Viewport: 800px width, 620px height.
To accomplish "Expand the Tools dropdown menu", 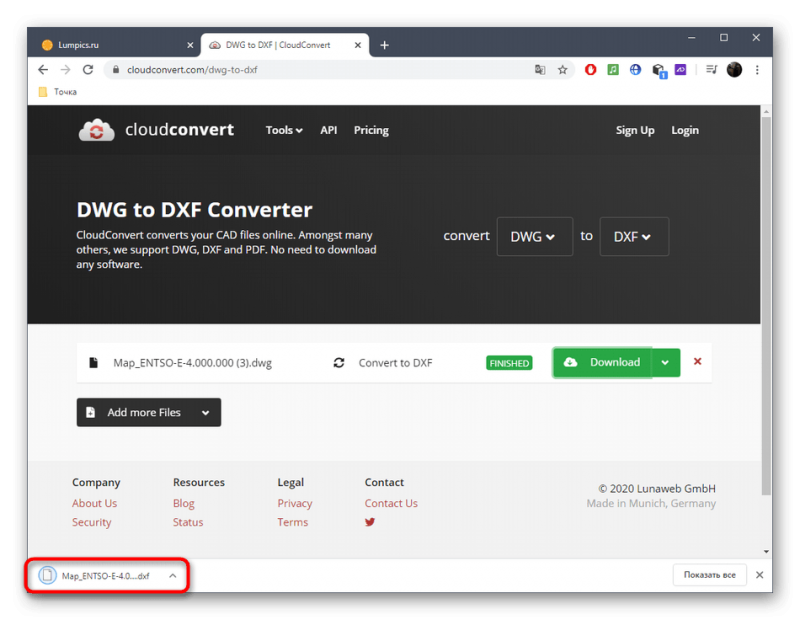I will [284, 130].
